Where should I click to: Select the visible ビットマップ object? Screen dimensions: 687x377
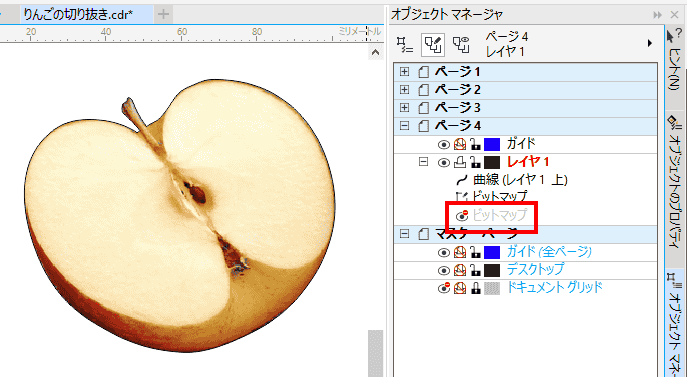(499, 196)
